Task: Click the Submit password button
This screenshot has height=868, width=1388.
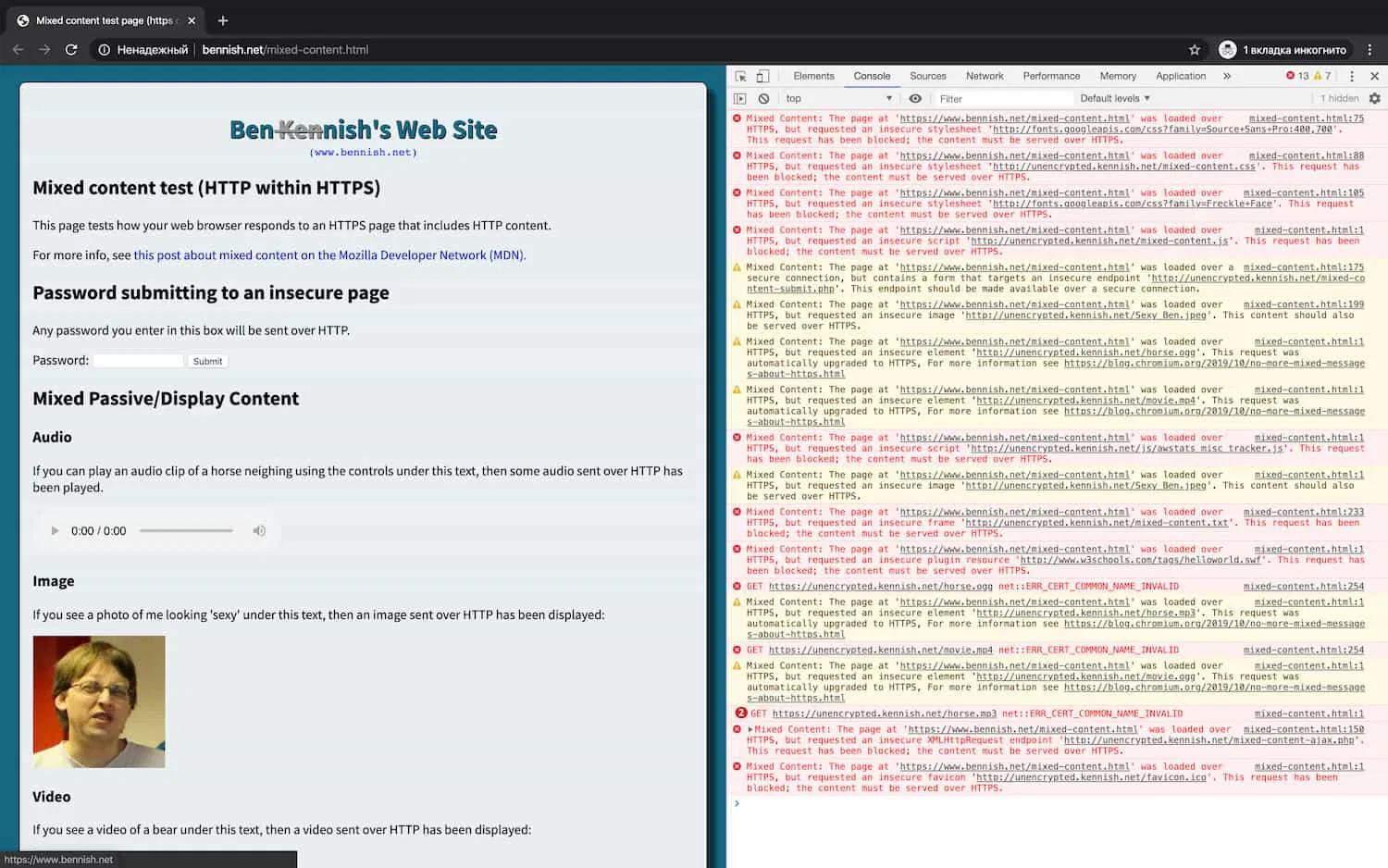Action: coord(206,361)
